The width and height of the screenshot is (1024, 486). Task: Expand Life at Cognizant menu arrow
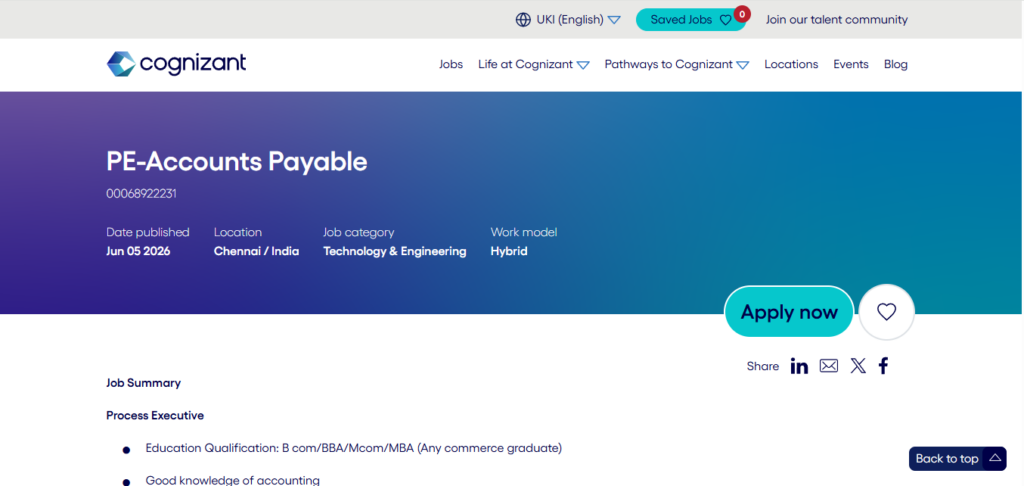tap(583, 65)
